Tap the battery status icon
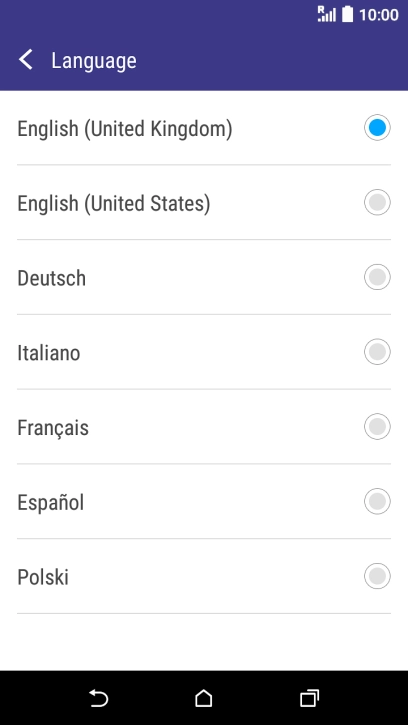 [347, 14]
